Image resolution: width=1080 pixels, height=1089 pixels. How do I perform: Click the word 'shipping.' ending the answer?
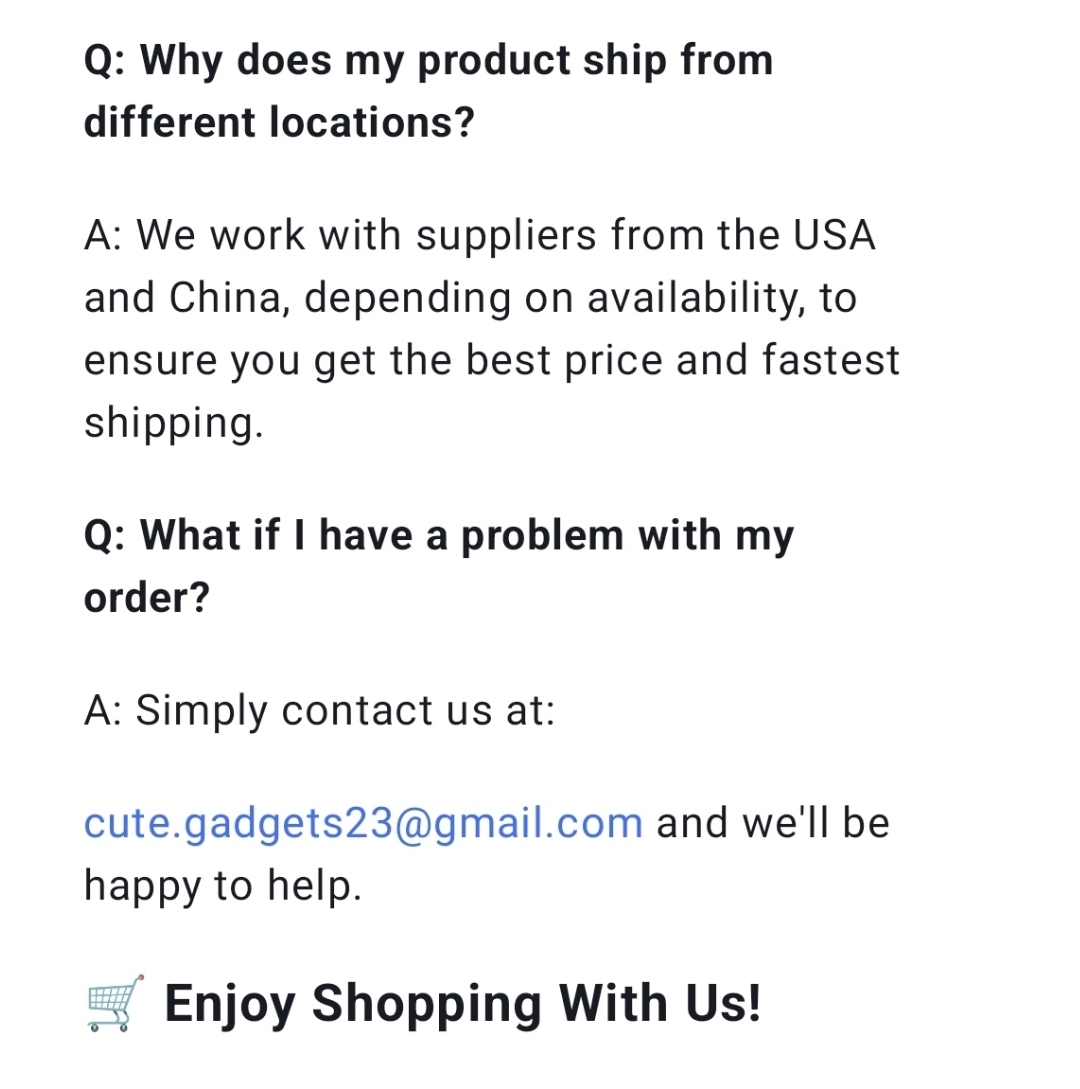pyautogui.click(x=174, y=424)
